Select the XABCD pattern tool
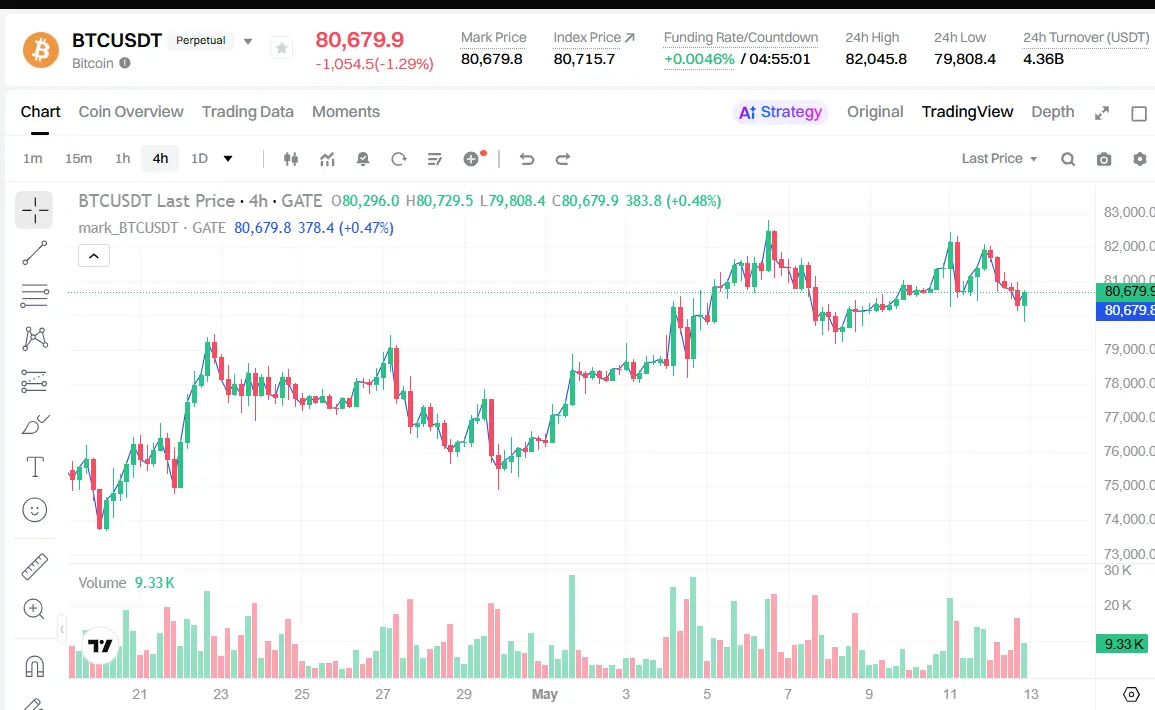1155x710 pixels. pyautogui.click(x=35, y=339)
